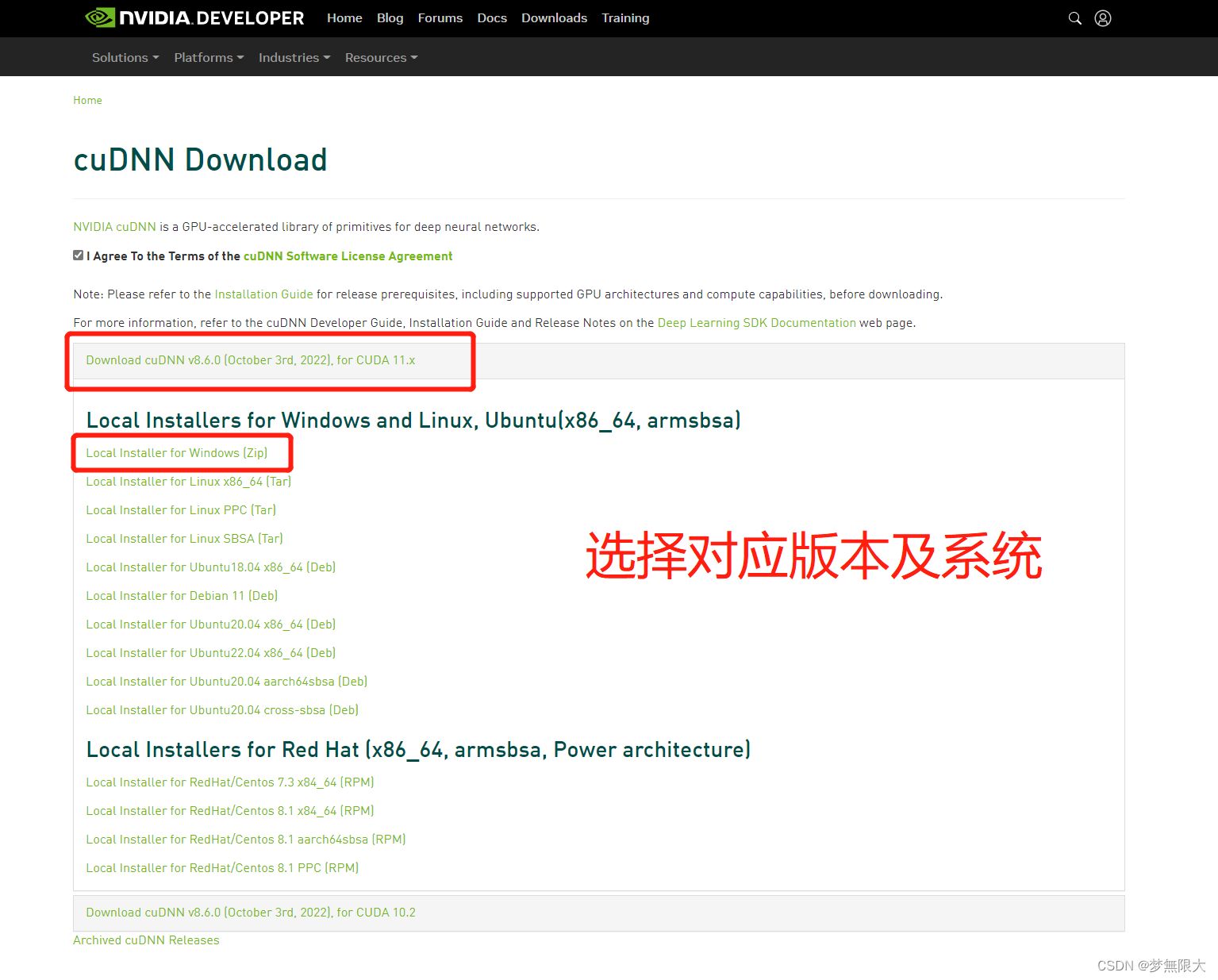The width and height of the screenshot is (1218, 980).
Task: Go to Home in top navigation
Action: [x=344, y=17]
